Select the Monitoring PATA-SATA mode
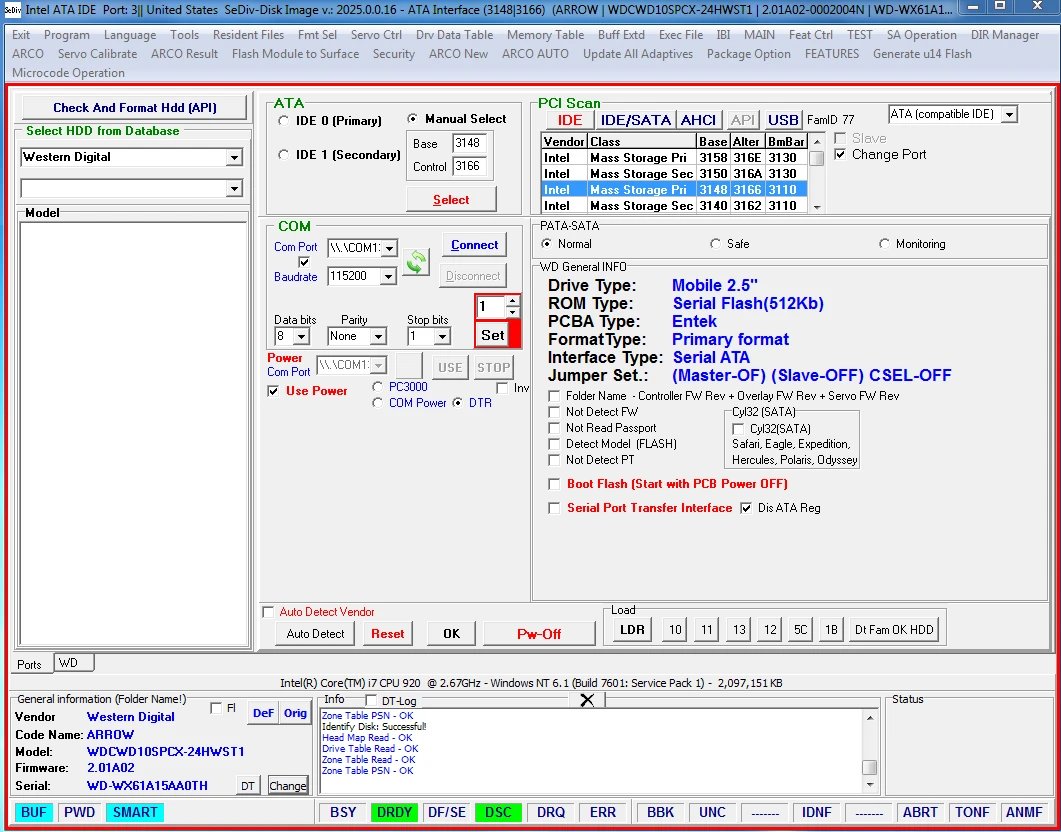Screen dimensions: 1061x832 point(884,244)
